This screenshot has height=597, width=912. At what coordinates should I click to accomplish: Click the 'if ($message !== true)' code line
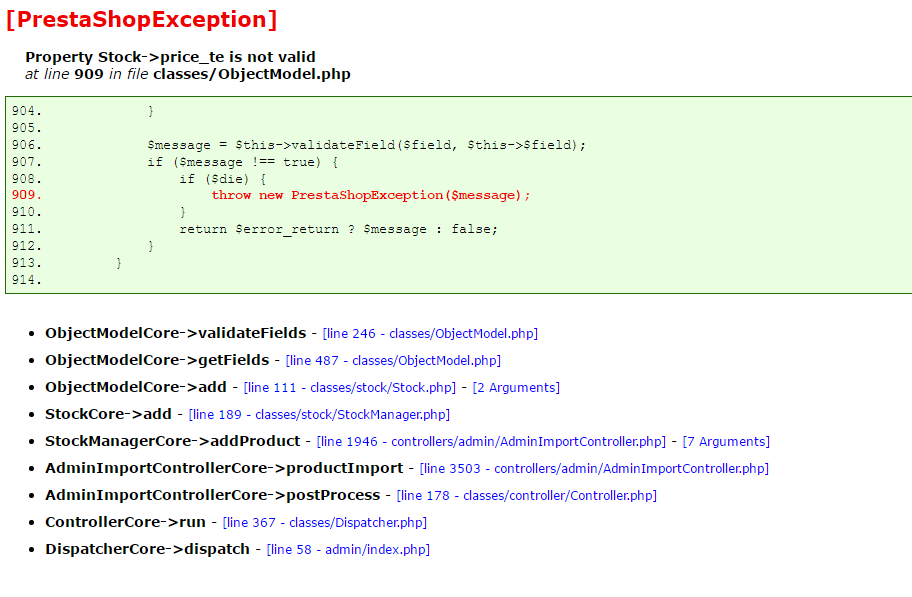[243, 162]
